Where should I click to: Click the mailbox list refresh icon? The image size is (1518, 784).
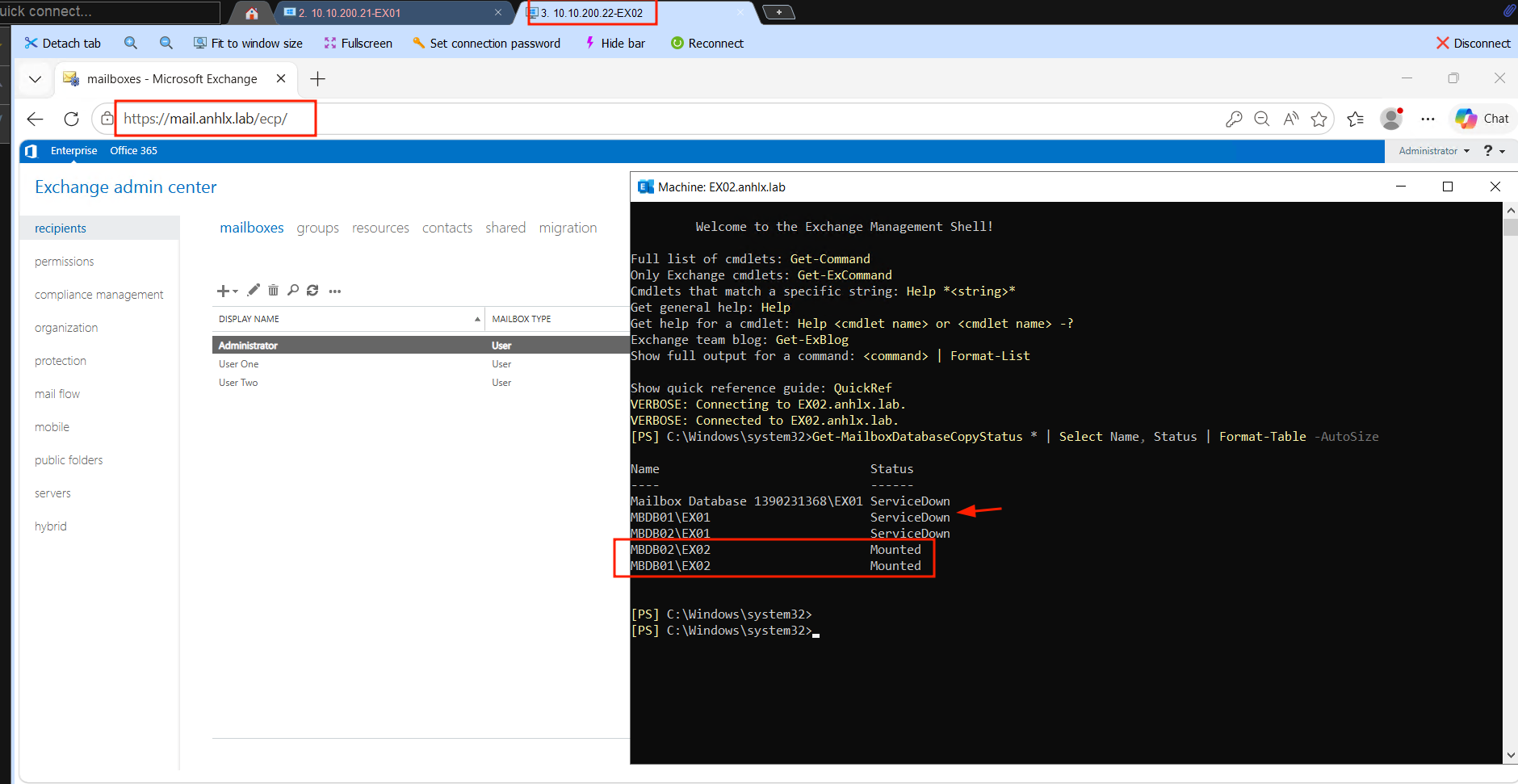click(312, 290)
